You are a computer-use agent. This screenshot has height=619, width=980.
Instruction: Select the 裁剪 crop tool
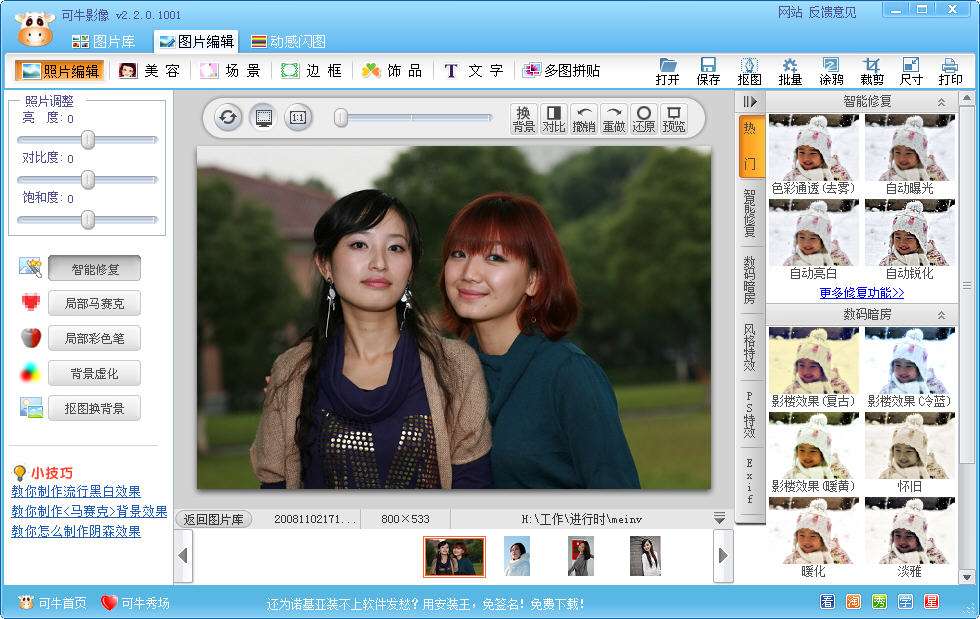click(x=872, y=70)
